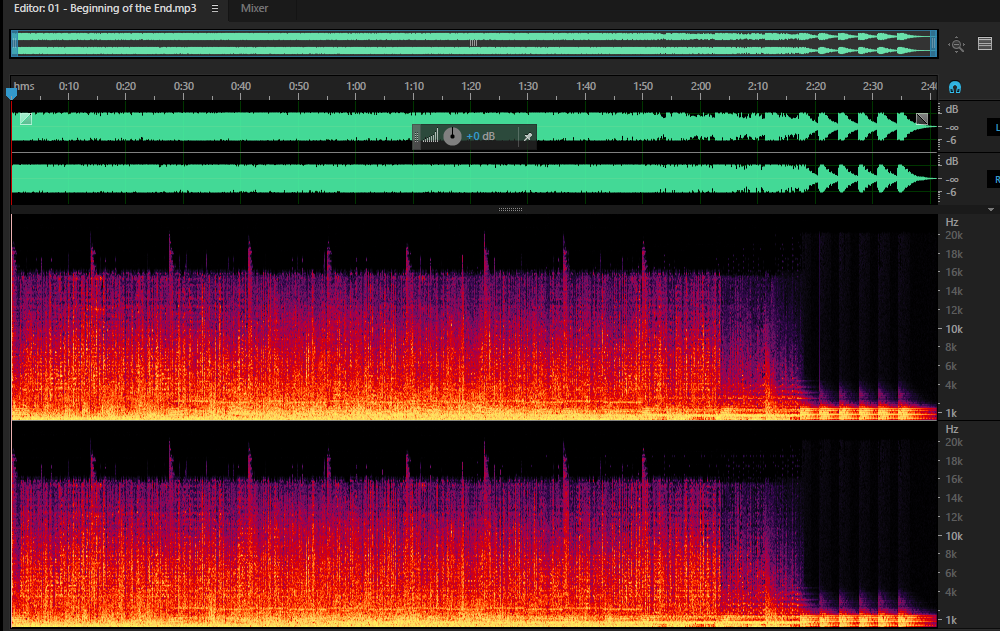Click the blue headphones preview icon
Image resolution: width=1000 pixels, height=631 pixels.
(x=955, y=87)
